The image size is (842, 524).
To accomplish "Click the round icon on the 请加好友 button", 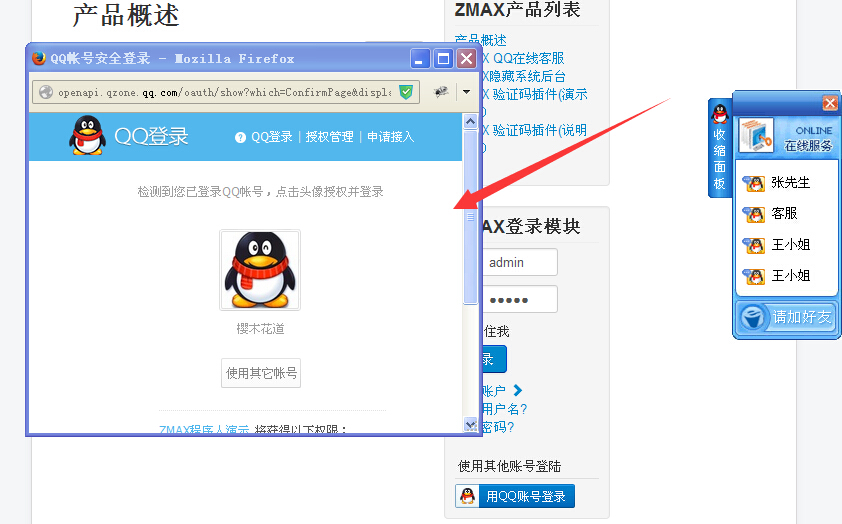I will click(x=753, y=317).
